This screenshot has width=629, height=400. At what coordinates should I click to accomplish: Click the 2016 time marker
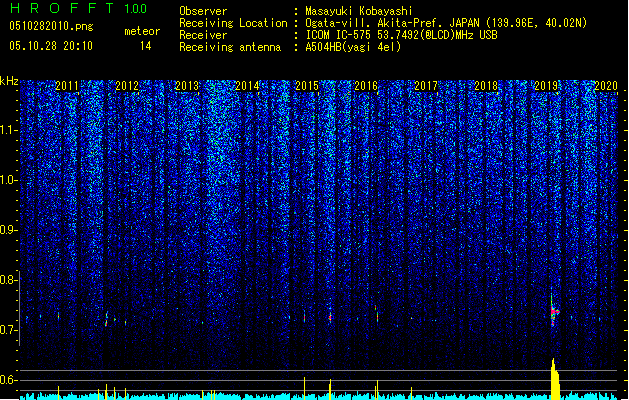pyautogui.click(x=366, y=85)
